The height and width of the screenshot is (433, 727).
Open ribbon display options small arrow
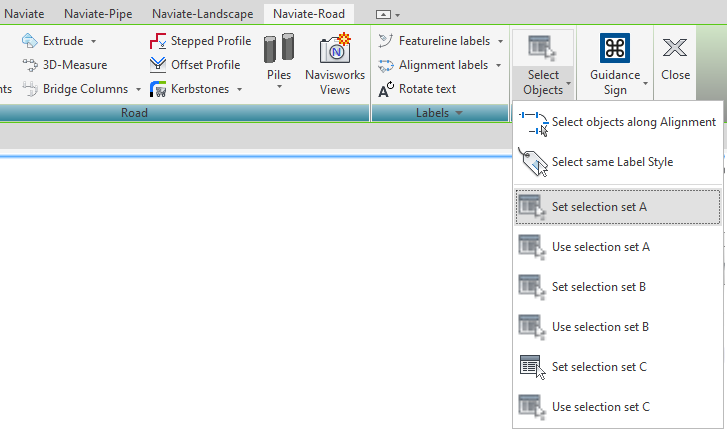(x=397, y=15)
